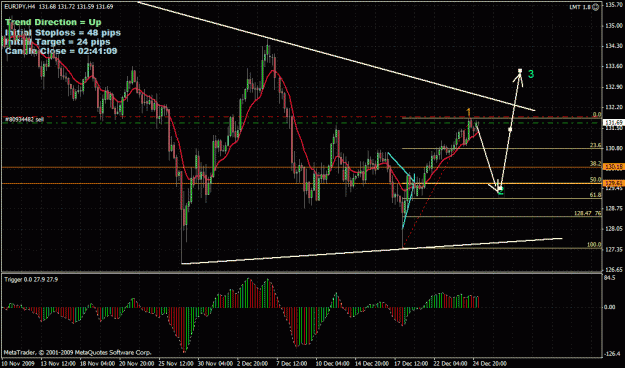Select the Fibonacci 100.0 level label

[594, 245]
